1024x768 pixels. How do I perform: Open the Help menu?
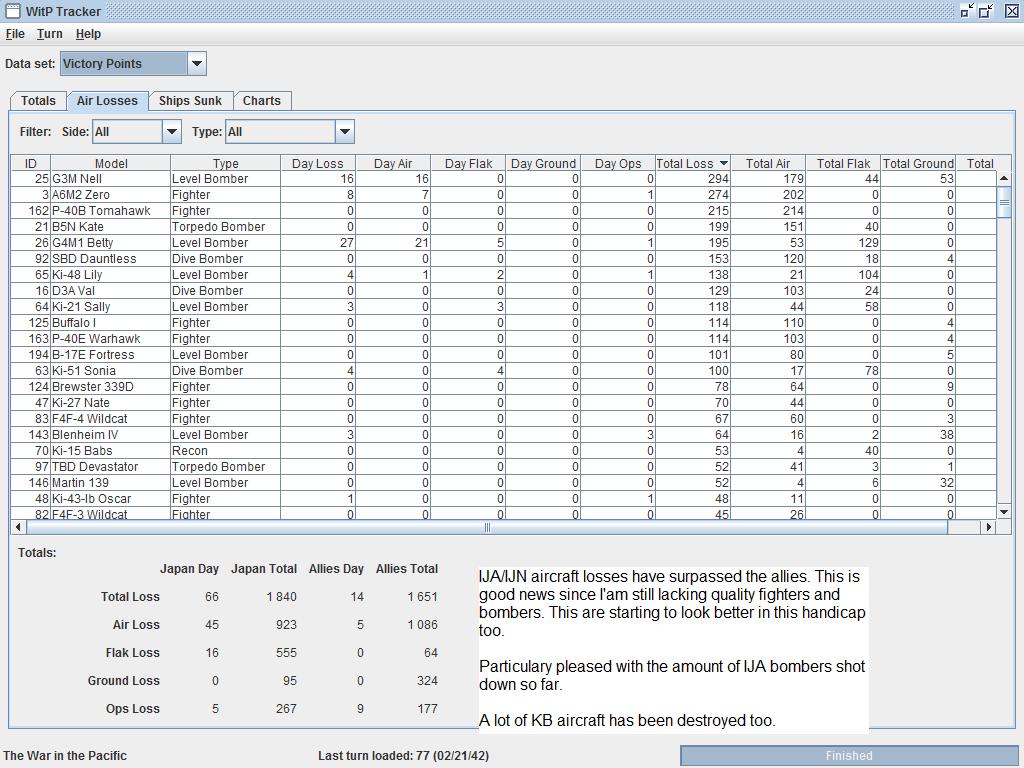[x=88, y=34]
